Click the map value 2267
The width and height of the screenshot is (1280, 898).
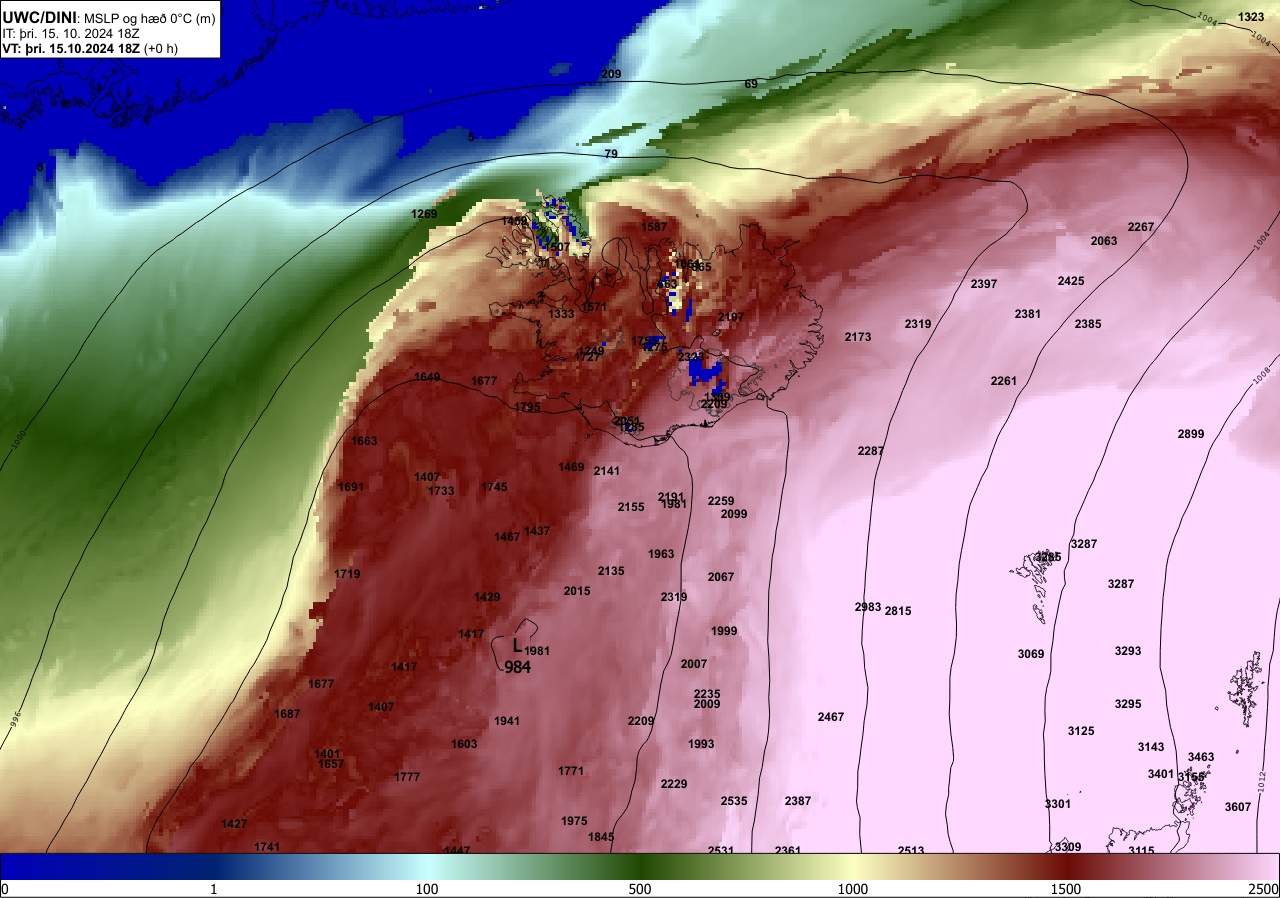pyautogui.click(x=1141, y=227)
